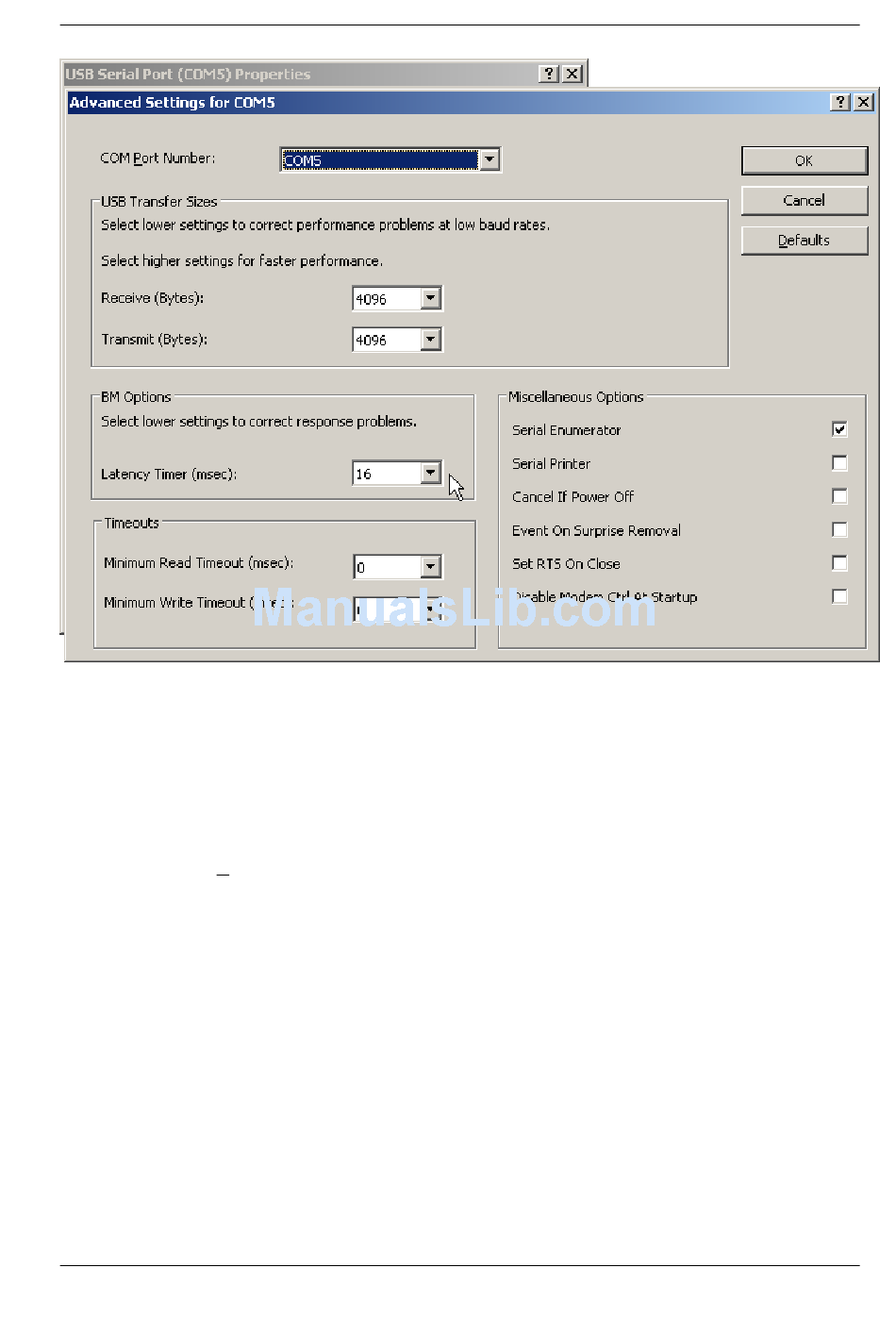Expand the Receive (Bytes) dropdown

click(x=430, y=298)
